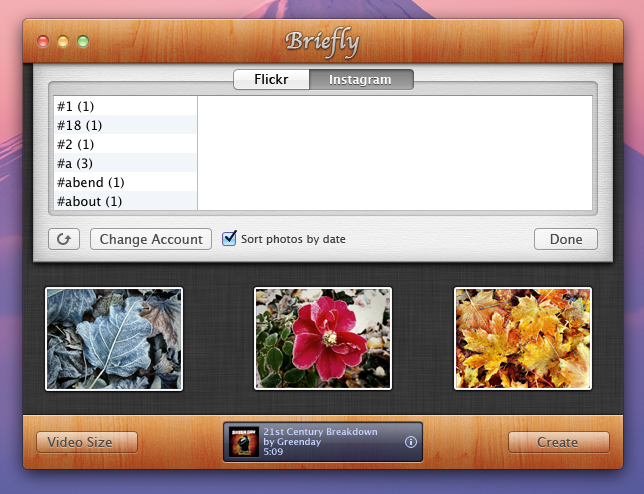Select the yellow autumn leaves photo
The width and height of the screenshot is (644, 494).
523,338
